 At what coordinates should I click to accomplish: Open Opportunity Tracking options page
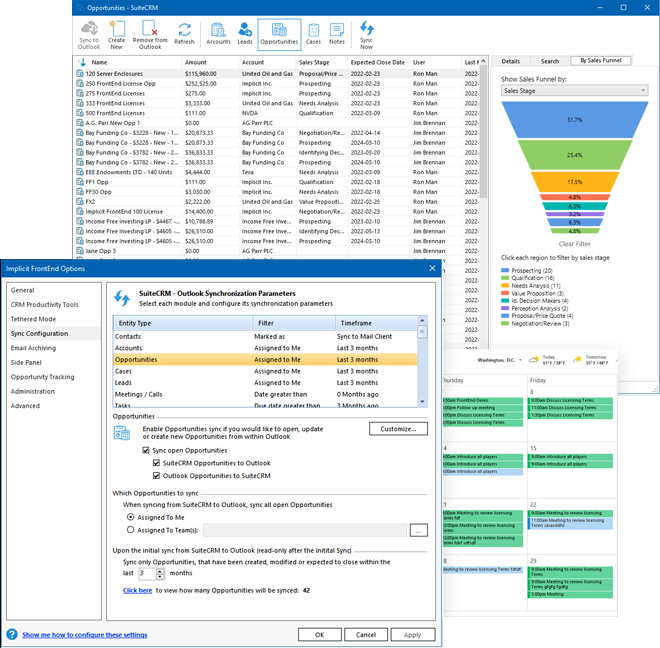(x=43, y=377)
